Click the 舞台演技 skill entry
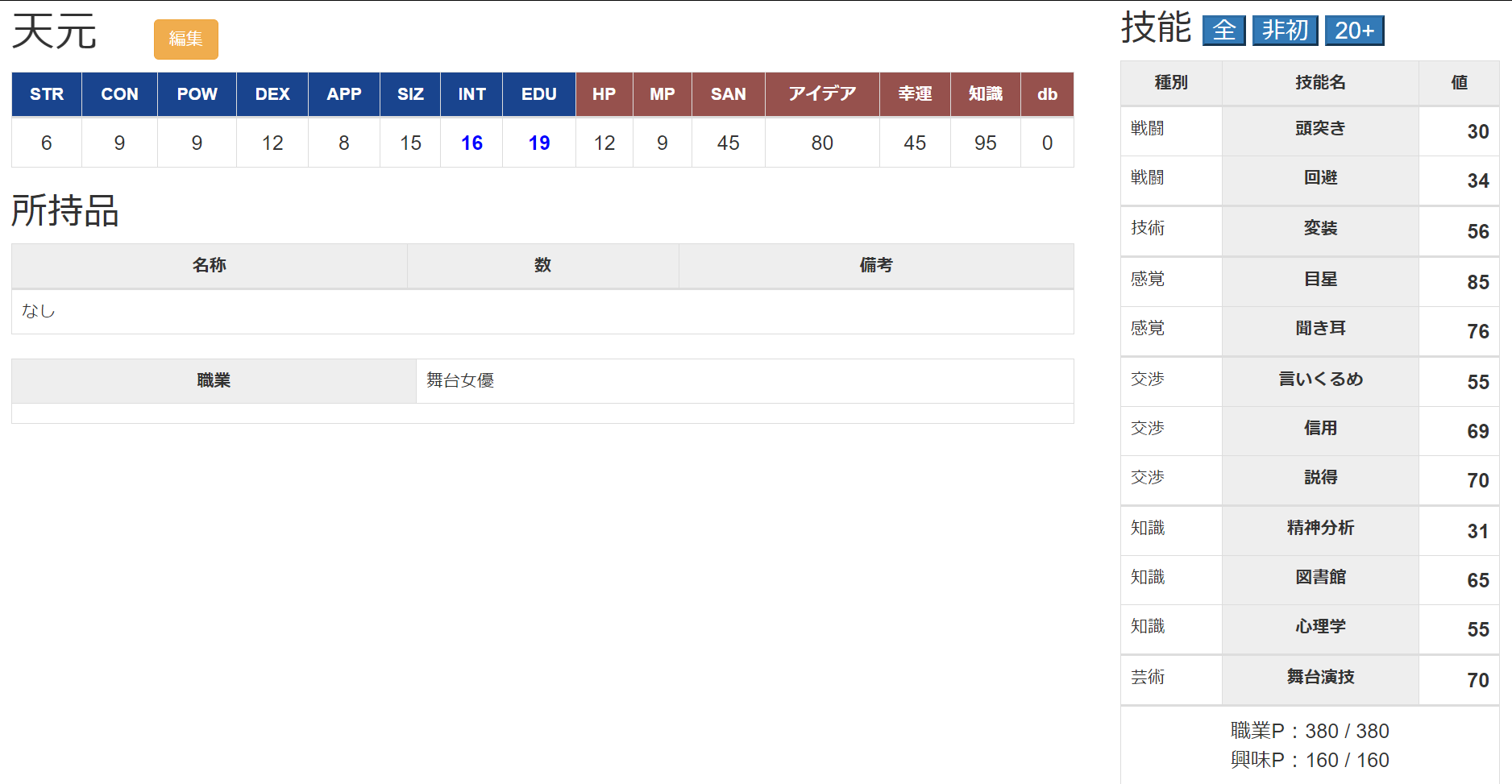Image resolution: width=1512 pixels, height=784 pixels. click(1320, 678)
